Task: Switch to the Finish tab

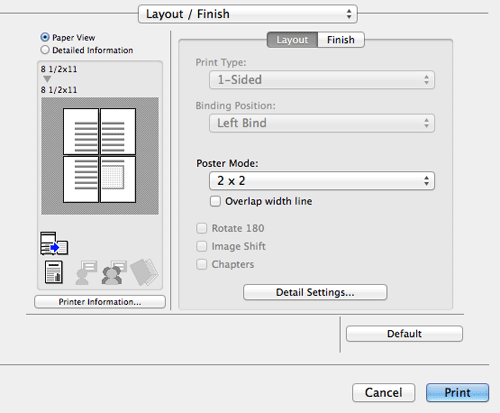Action: (x=341, y=40)
